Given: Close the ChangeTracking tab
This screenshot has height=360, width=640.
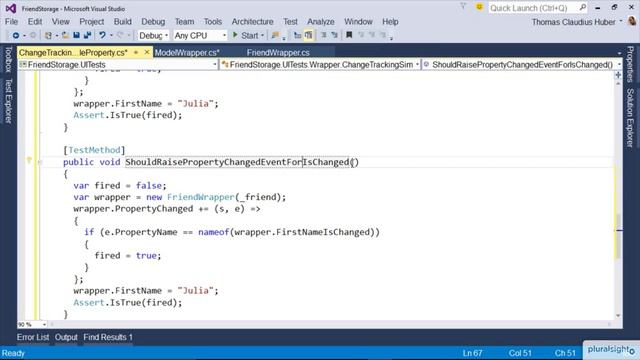Looking at the screenshot, I should pyautogui.click(x=147, y=52).
